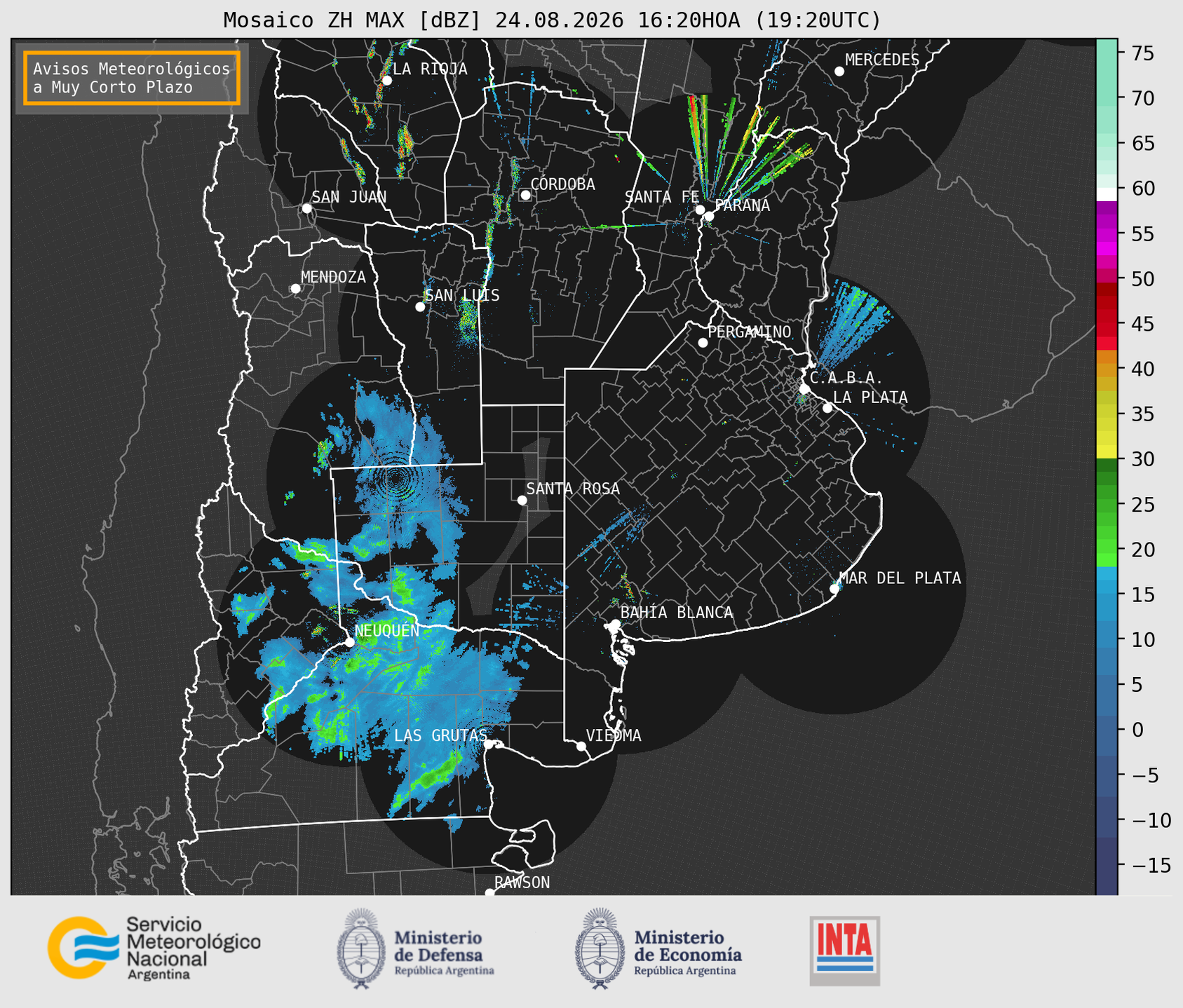The height and width of the screenshot is (1008, 1183).
Task: Click the Bahía Blanca marker dot
Action: (x=615, y=624)
